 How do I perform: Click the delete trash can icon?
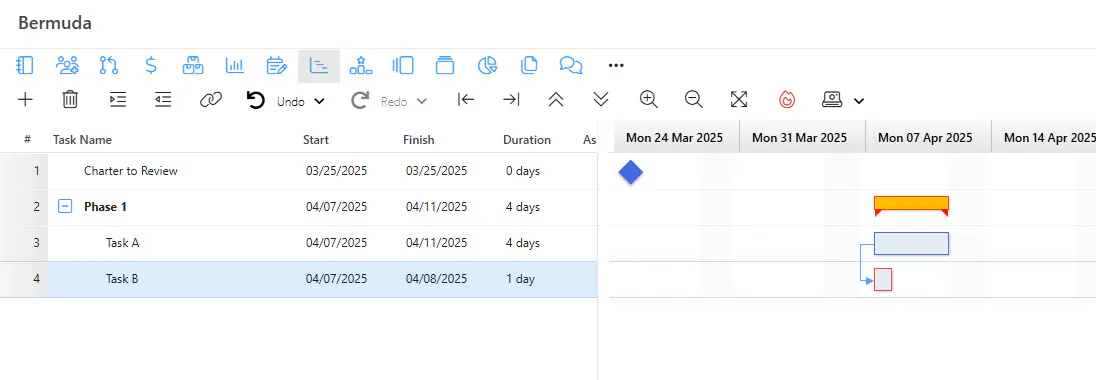pyautogui.click(x=70, y=100)
